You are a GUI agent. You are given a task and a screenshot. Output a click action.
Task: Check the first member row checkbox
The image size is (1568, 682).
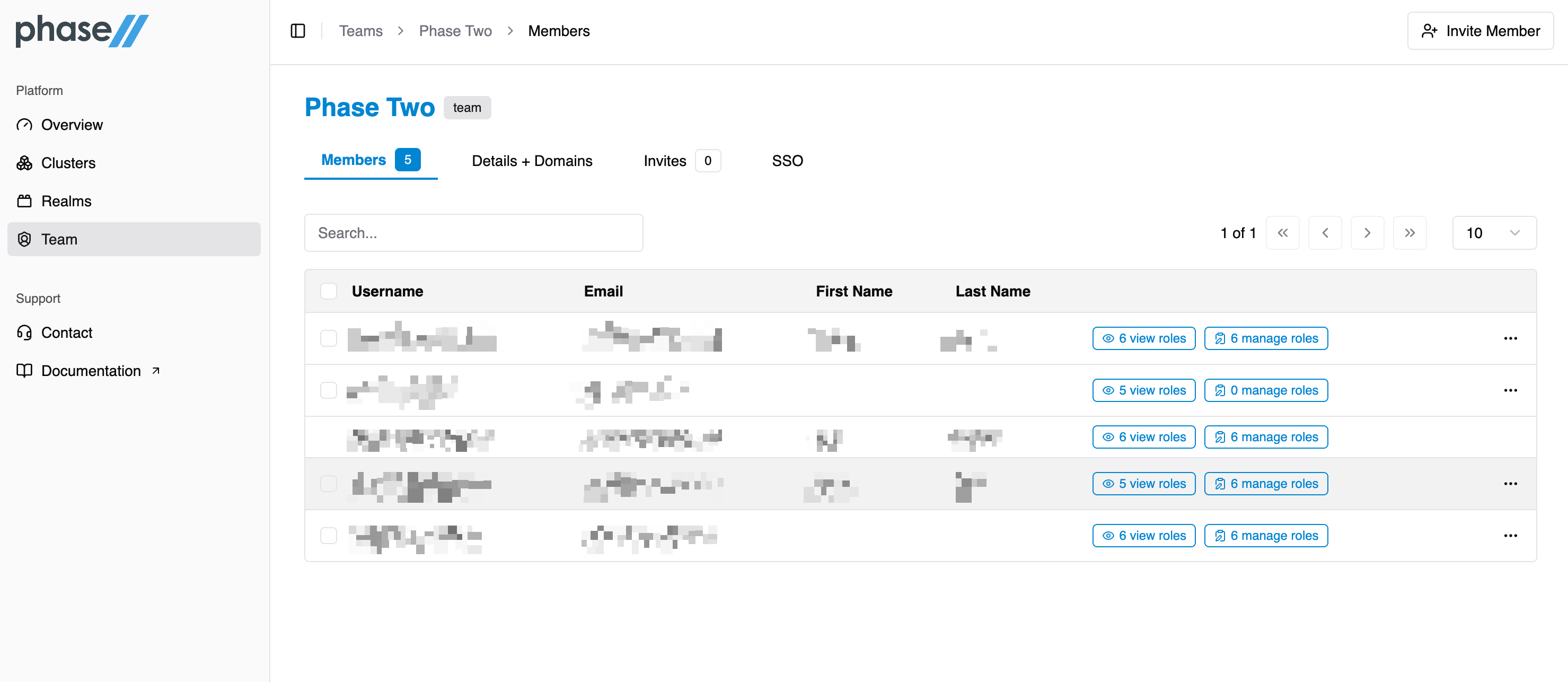[329, 338]
